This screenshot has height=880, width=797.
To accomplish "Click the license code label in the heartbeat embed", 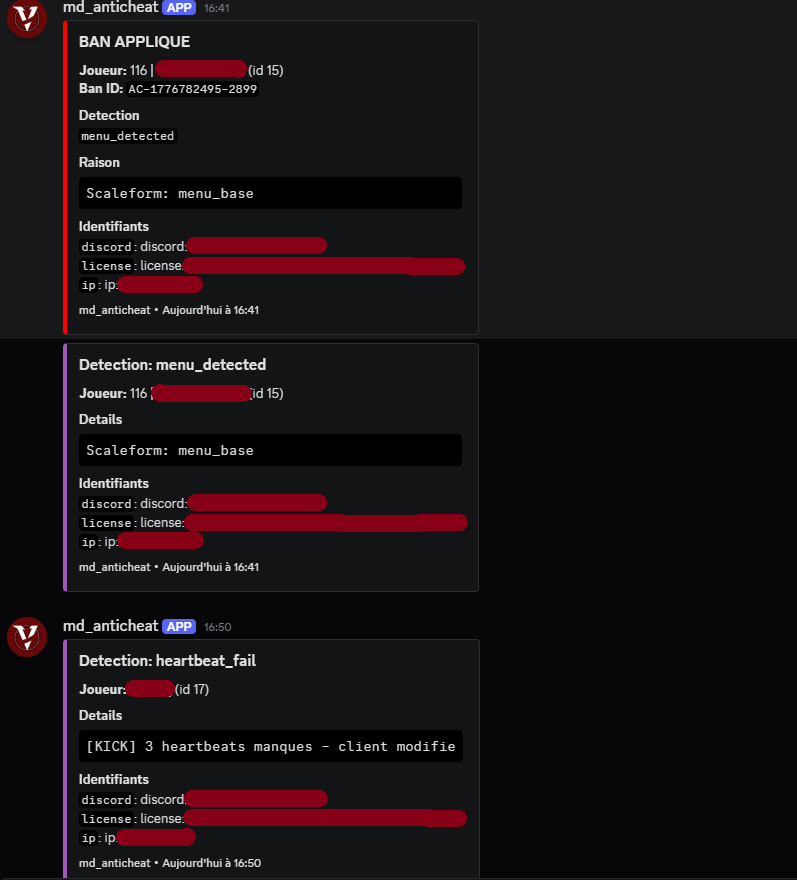I will (x=106, y=819).
